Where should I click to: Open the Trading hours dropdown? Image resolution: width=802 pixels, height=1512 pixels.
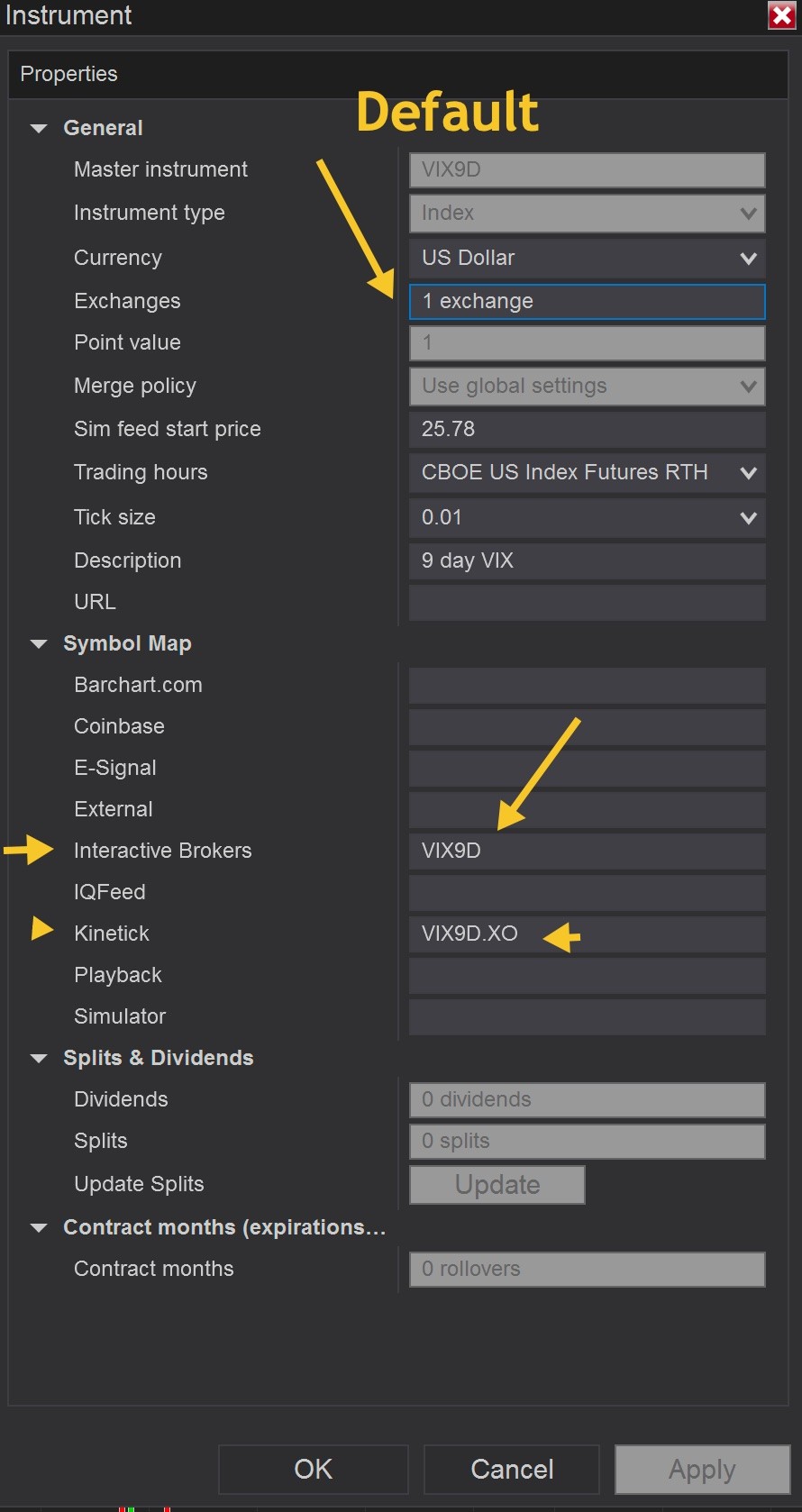tap(747, 473)
